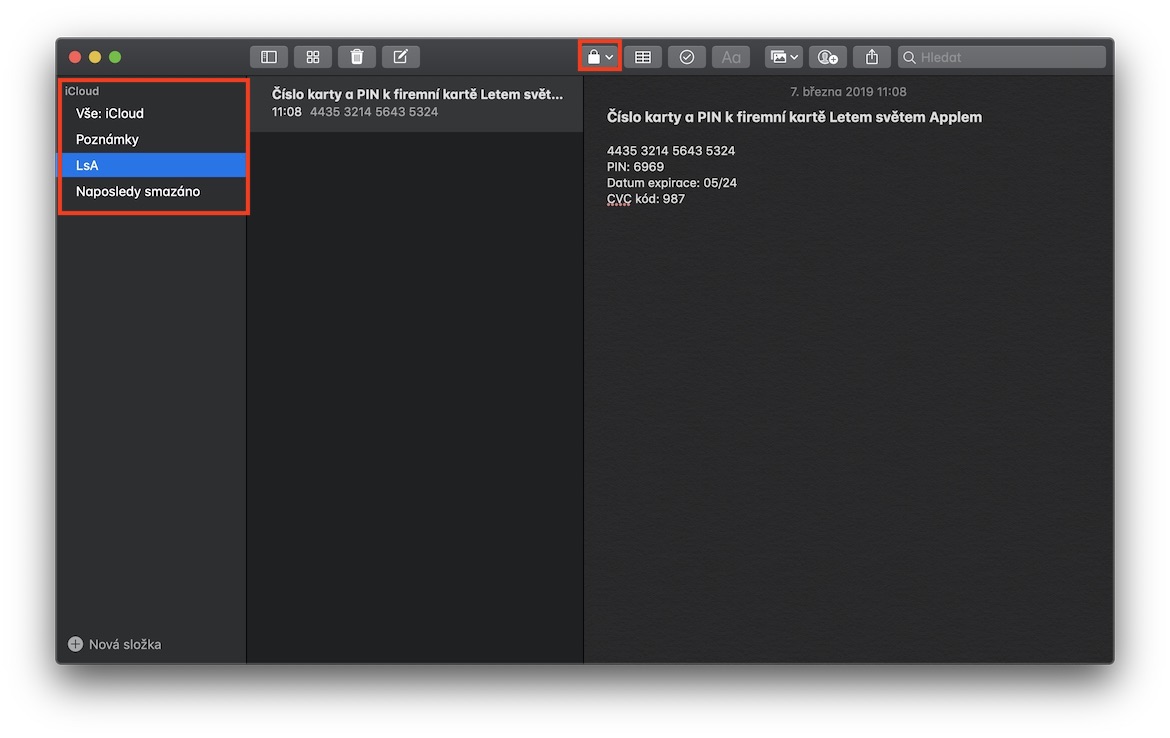Select the Číslo karty a PIN note
1170x738 pixels.
click(416, 103)
